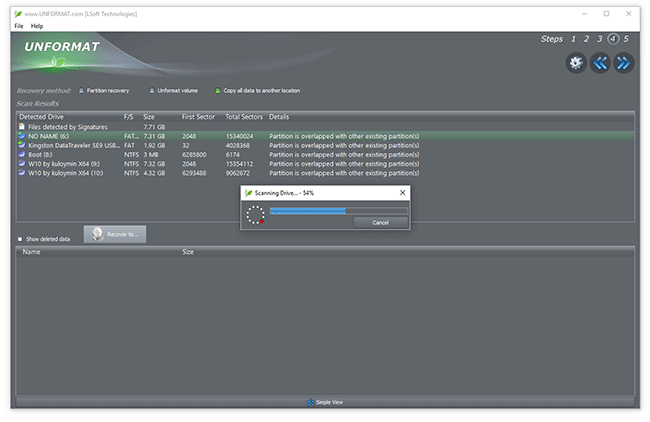
Task: Click the 6293488 first sector cell
Action: point(194,173)
